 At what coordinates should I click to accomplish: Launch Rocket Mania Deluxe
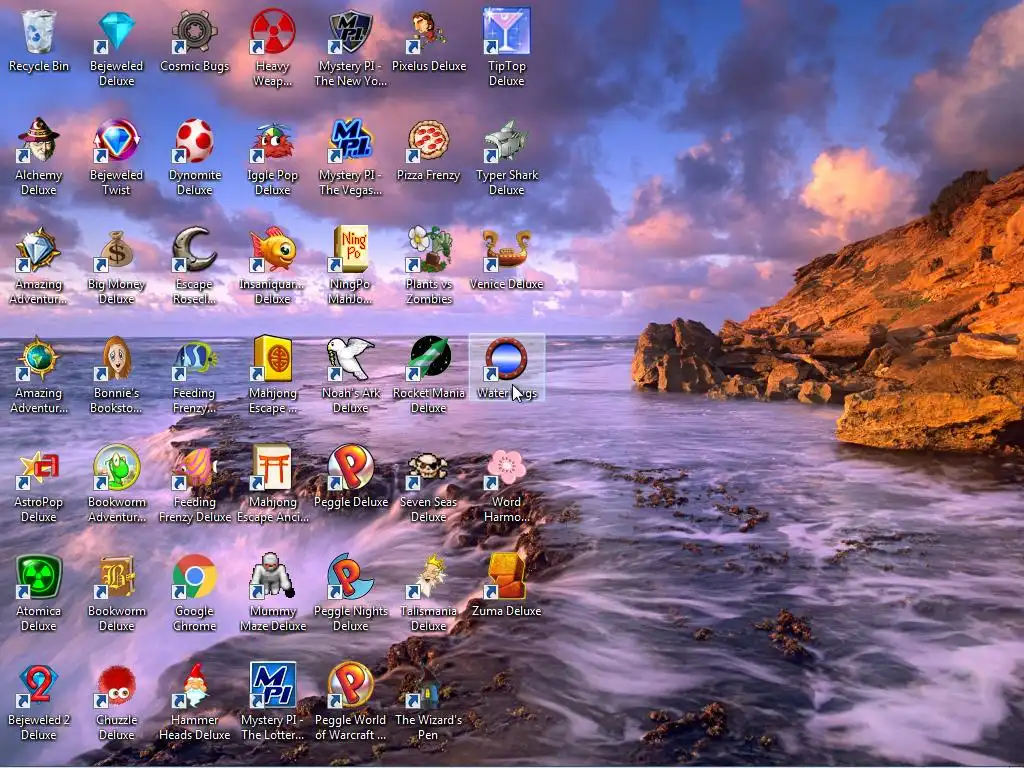click(x=428, y=359)
